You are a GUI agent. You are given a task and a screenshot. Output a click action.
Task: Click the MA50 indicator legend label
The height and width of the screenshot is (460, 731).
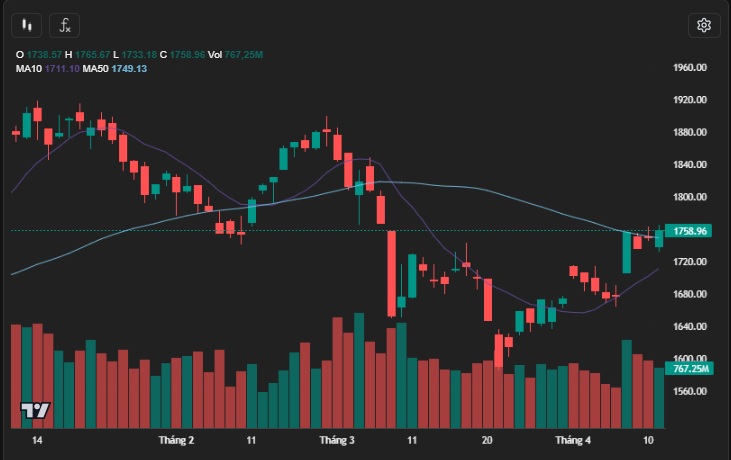tap(95, 68)
